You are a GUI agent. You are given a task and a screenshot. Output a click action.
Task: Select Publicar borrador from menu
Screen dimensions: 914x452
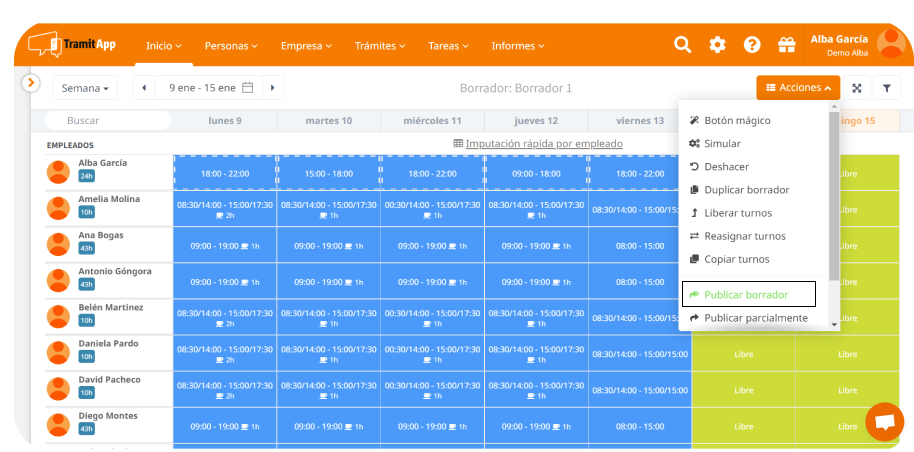point(747,295)
